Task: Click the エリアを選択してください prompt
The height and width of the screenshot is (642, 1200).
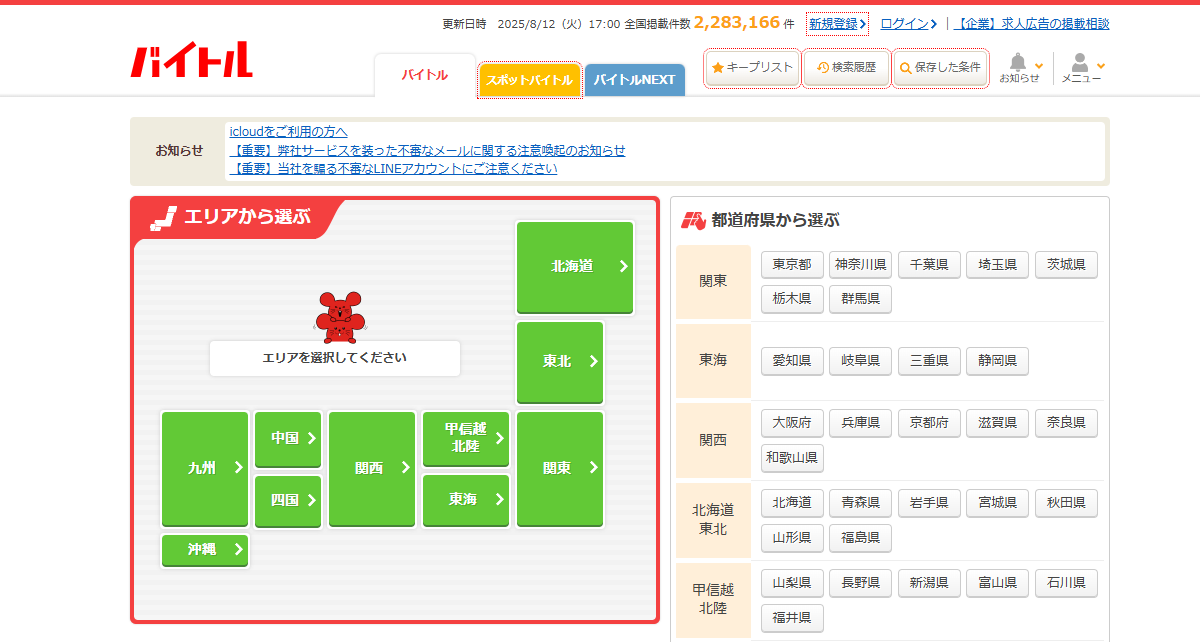Action: tap(335, 357)
